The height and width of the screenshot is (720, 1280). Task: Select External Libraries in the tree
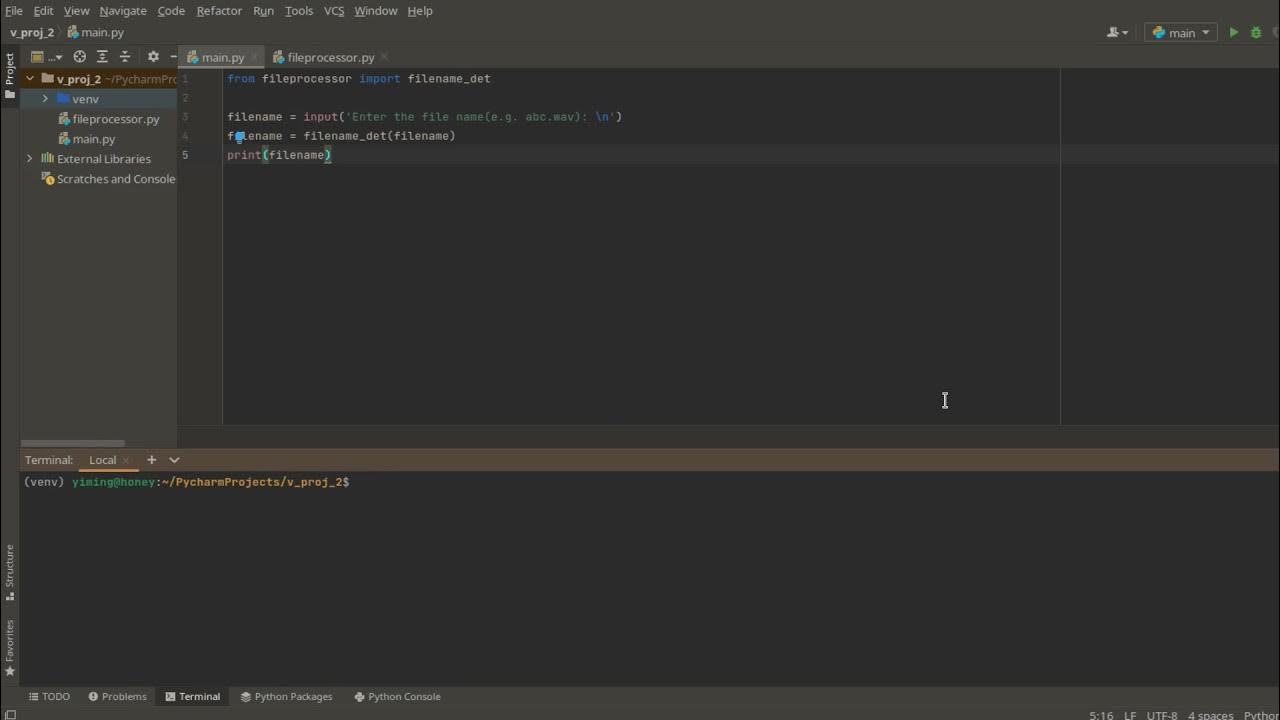[x=103, y=159]
